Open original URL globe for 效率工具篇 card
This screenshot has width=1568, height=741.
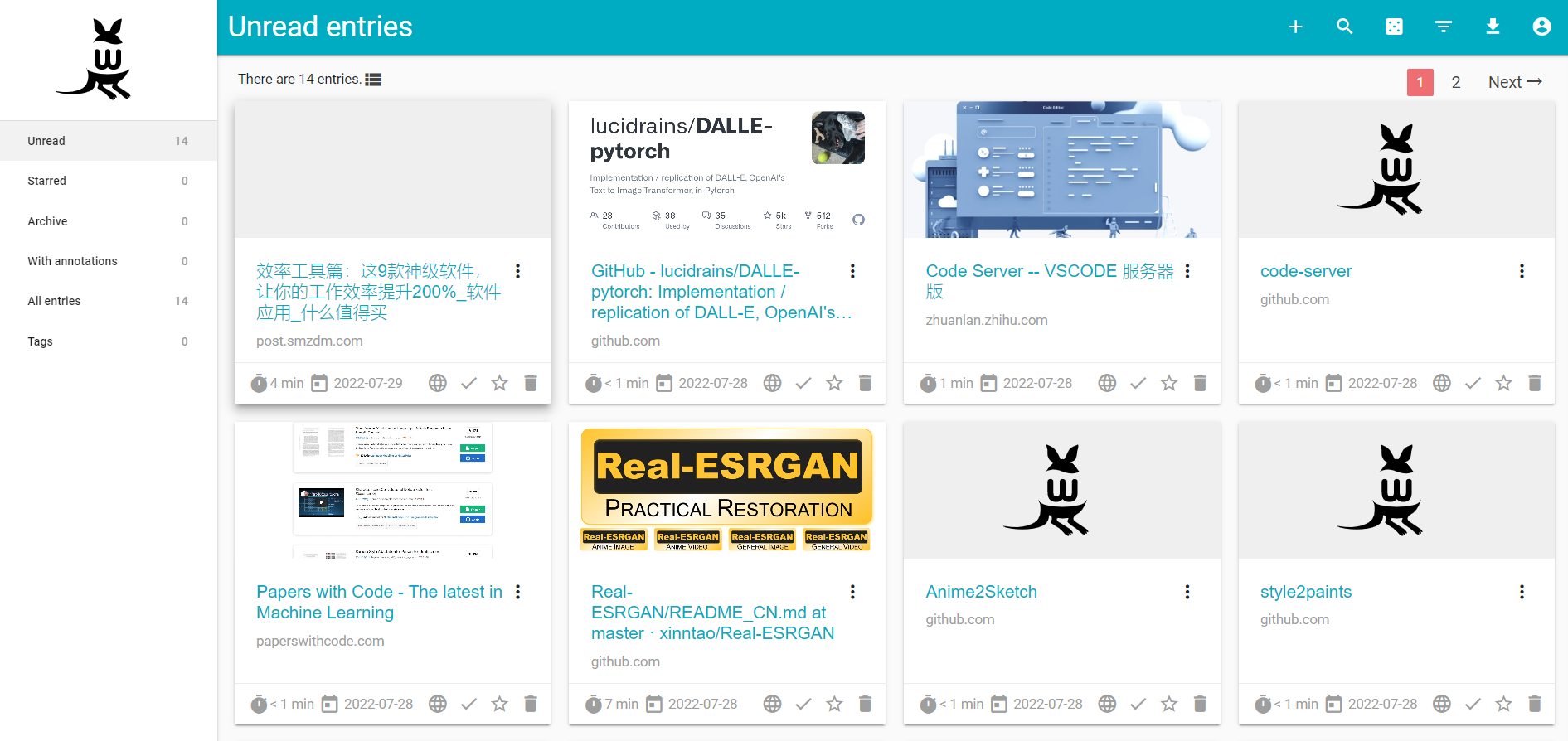(438, 383)
